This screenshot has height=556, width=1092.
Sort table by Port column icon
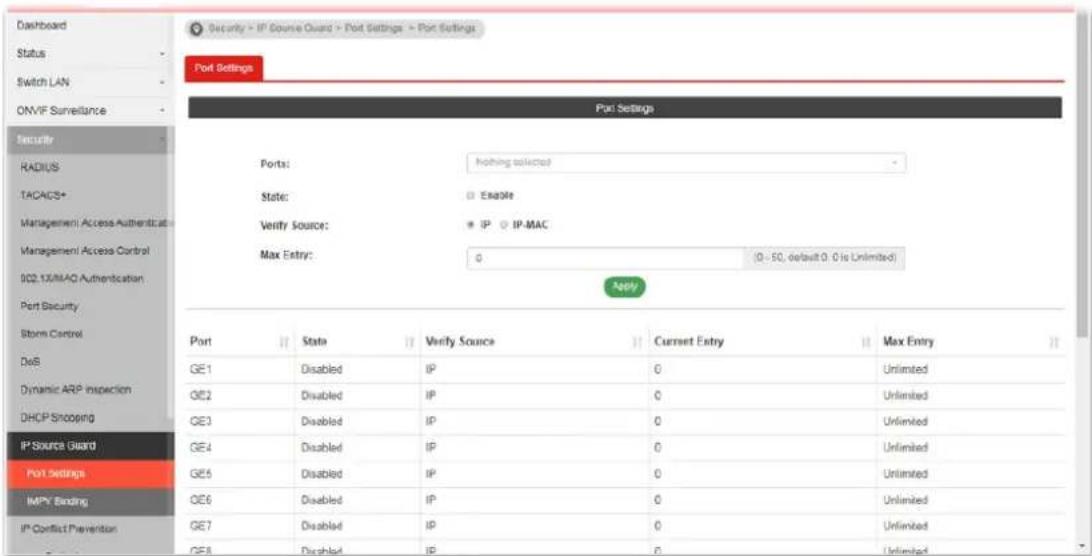pyautogui.click(x=283, y=342)
